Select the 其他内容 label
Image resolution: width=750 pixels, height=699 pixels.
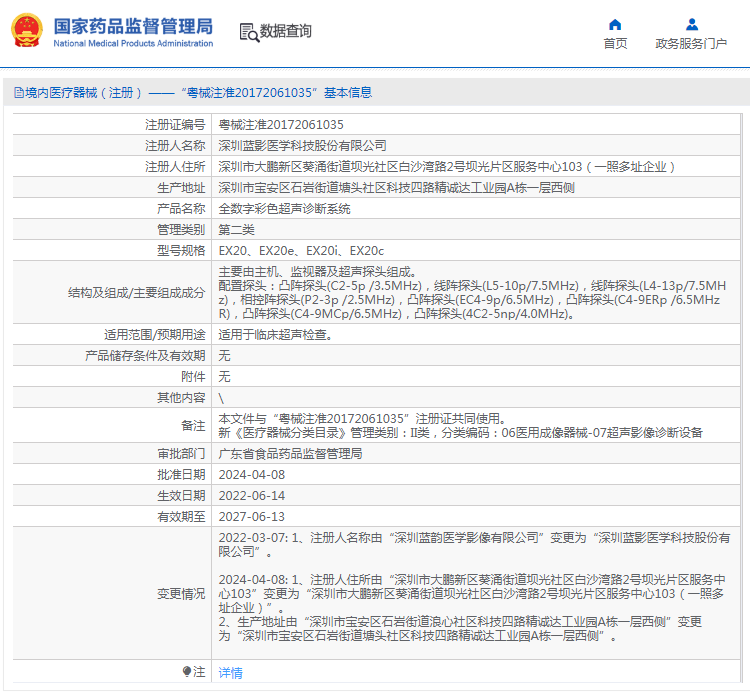click(181, 398)
